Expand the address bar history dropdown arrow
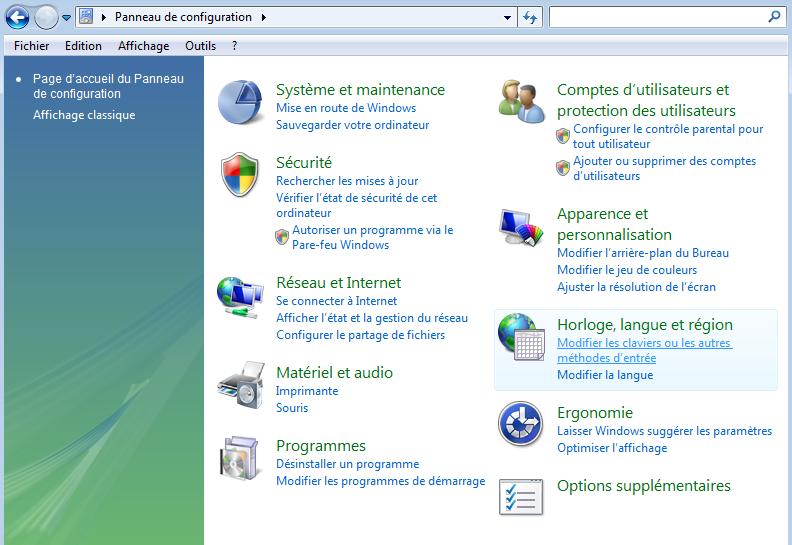 510,17
